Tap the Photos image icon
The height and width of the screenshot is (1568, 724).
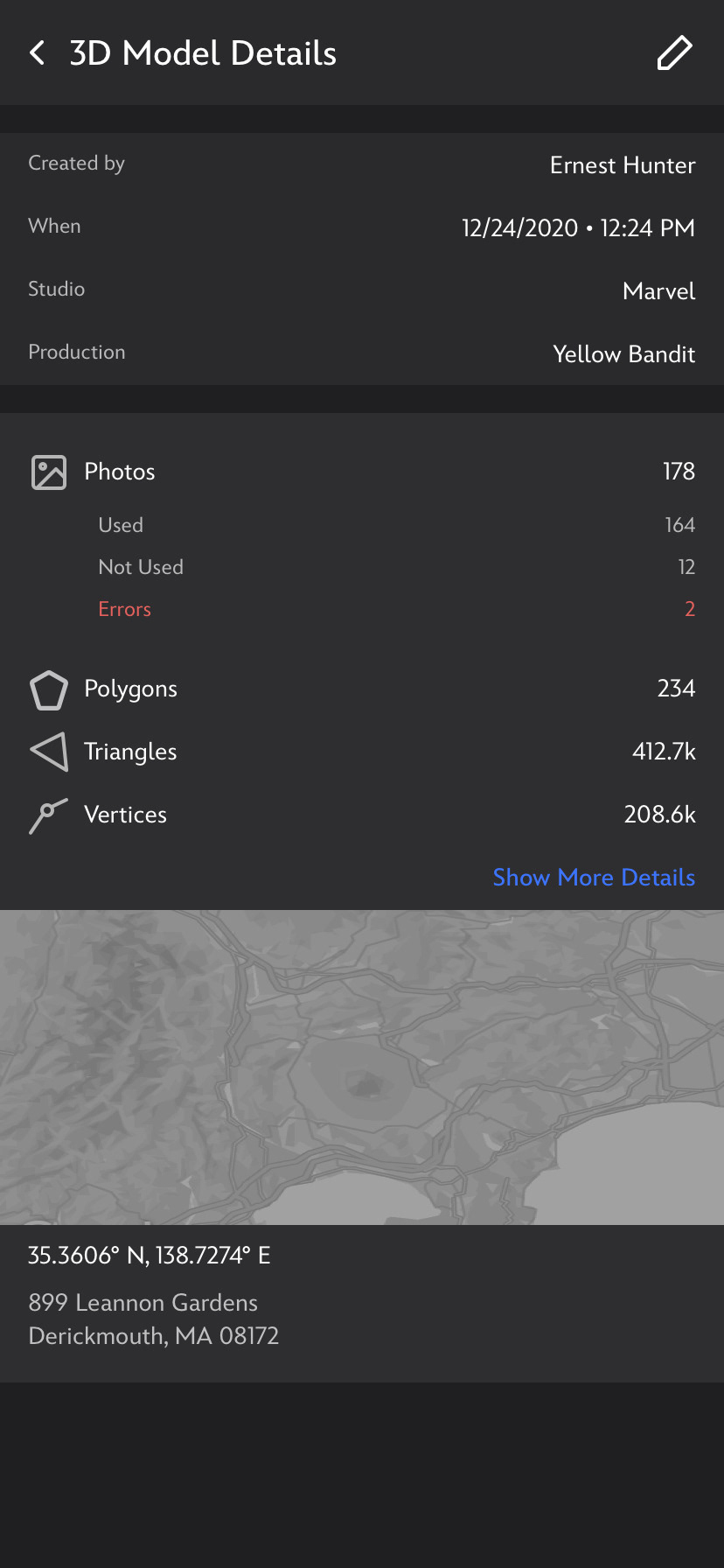[x=49, y=472]
